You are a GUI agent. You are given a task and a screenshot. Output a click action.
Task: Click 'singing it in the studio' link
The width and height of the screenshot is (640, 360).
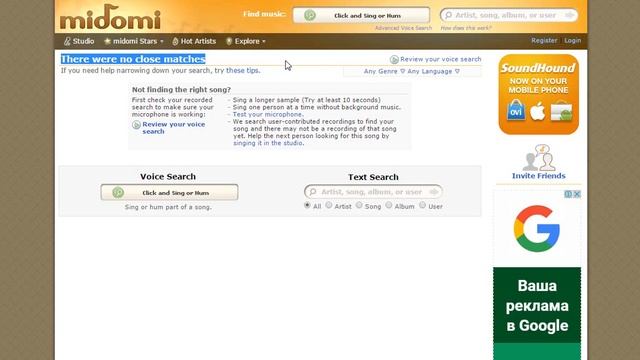coord(268,143)
